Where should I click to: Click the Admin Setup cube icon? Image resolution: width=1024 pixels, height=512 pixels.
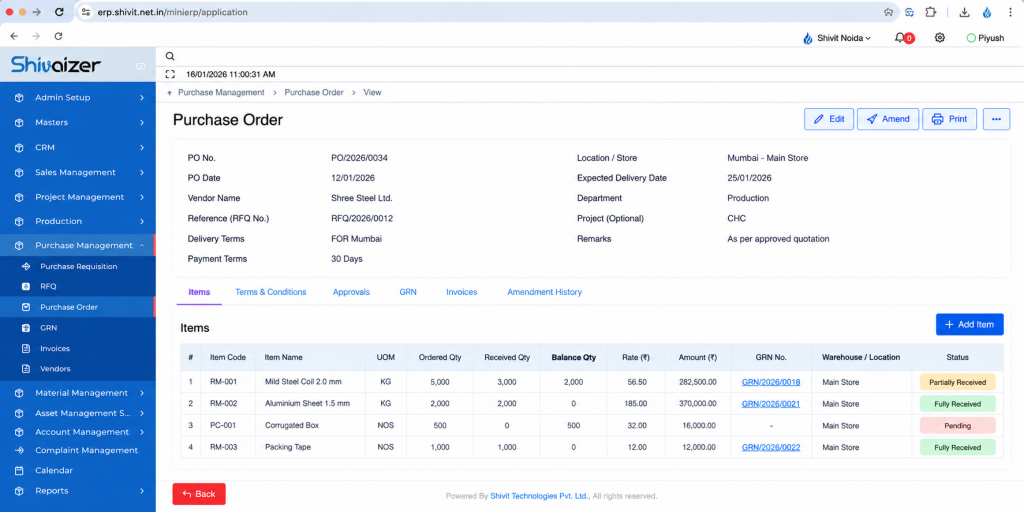tap(19, 98)
